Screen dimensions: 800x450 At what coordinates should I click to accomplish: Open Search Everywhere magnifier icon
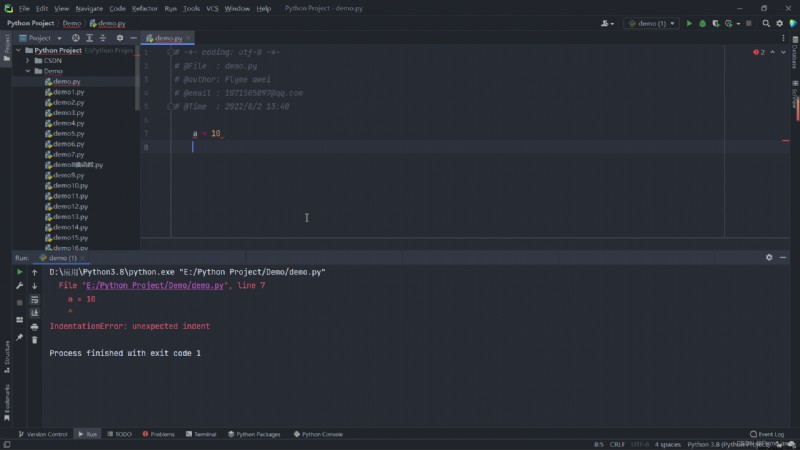coord(766,23)
